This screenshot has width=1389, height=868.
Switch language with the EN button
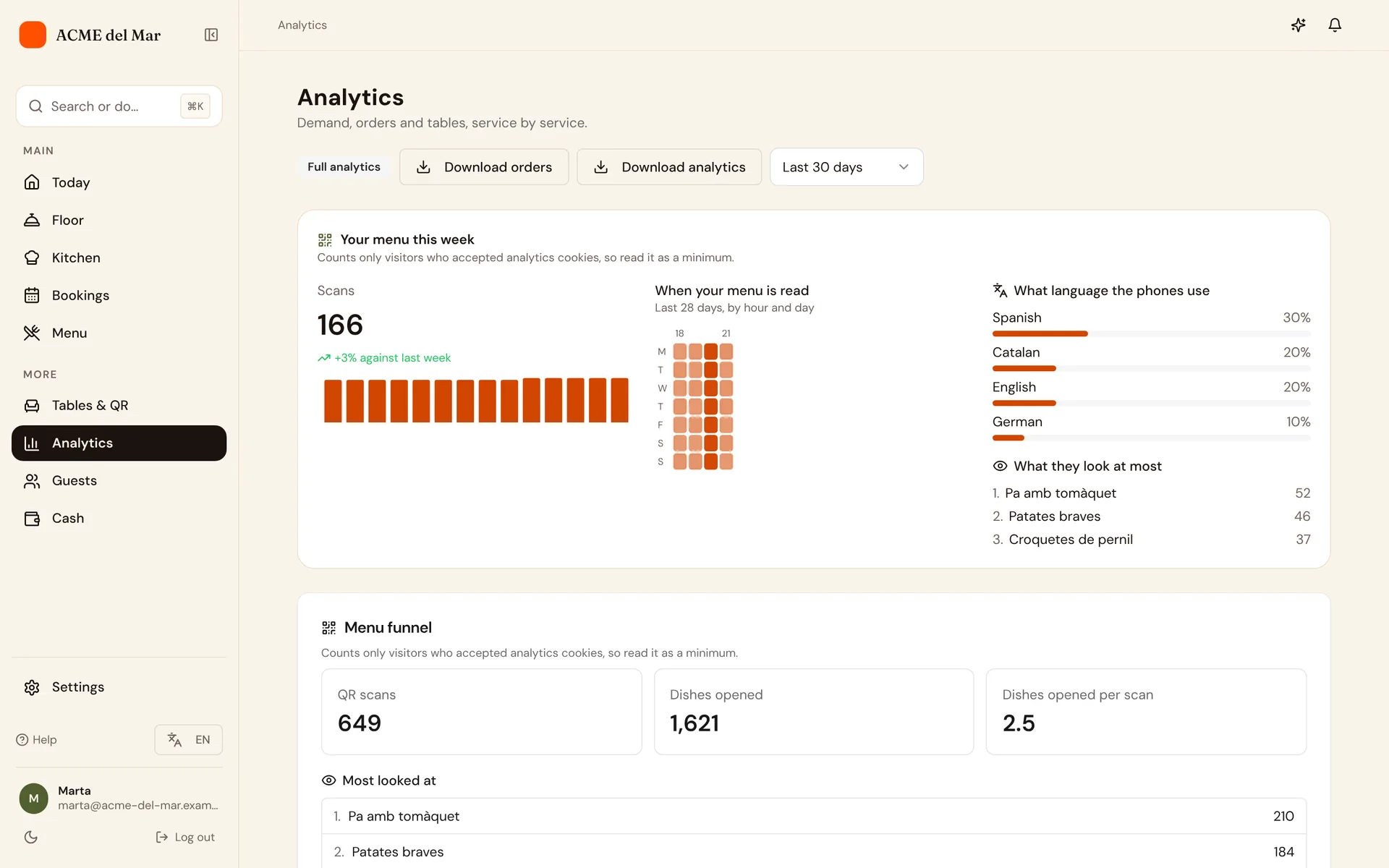point(188,739)
